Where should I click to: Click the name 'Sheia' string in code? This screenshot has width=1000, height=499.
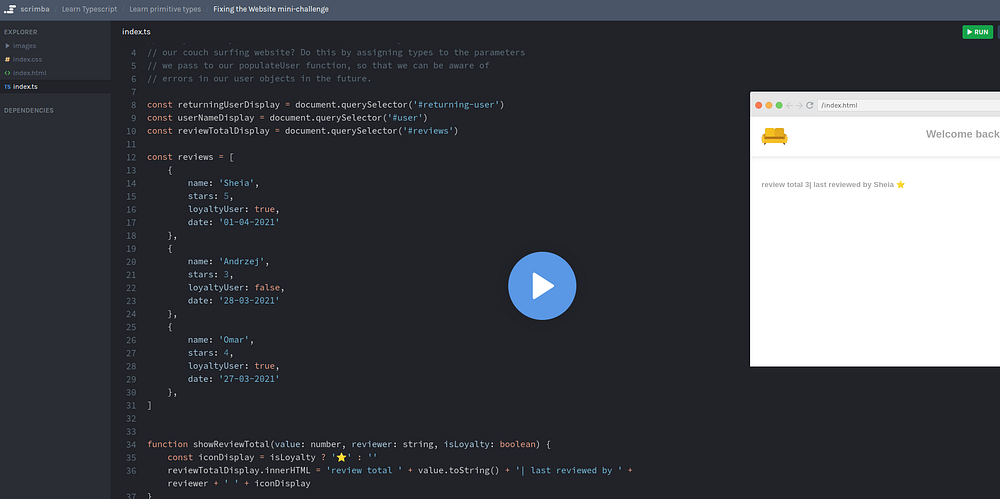coord(239,183)
